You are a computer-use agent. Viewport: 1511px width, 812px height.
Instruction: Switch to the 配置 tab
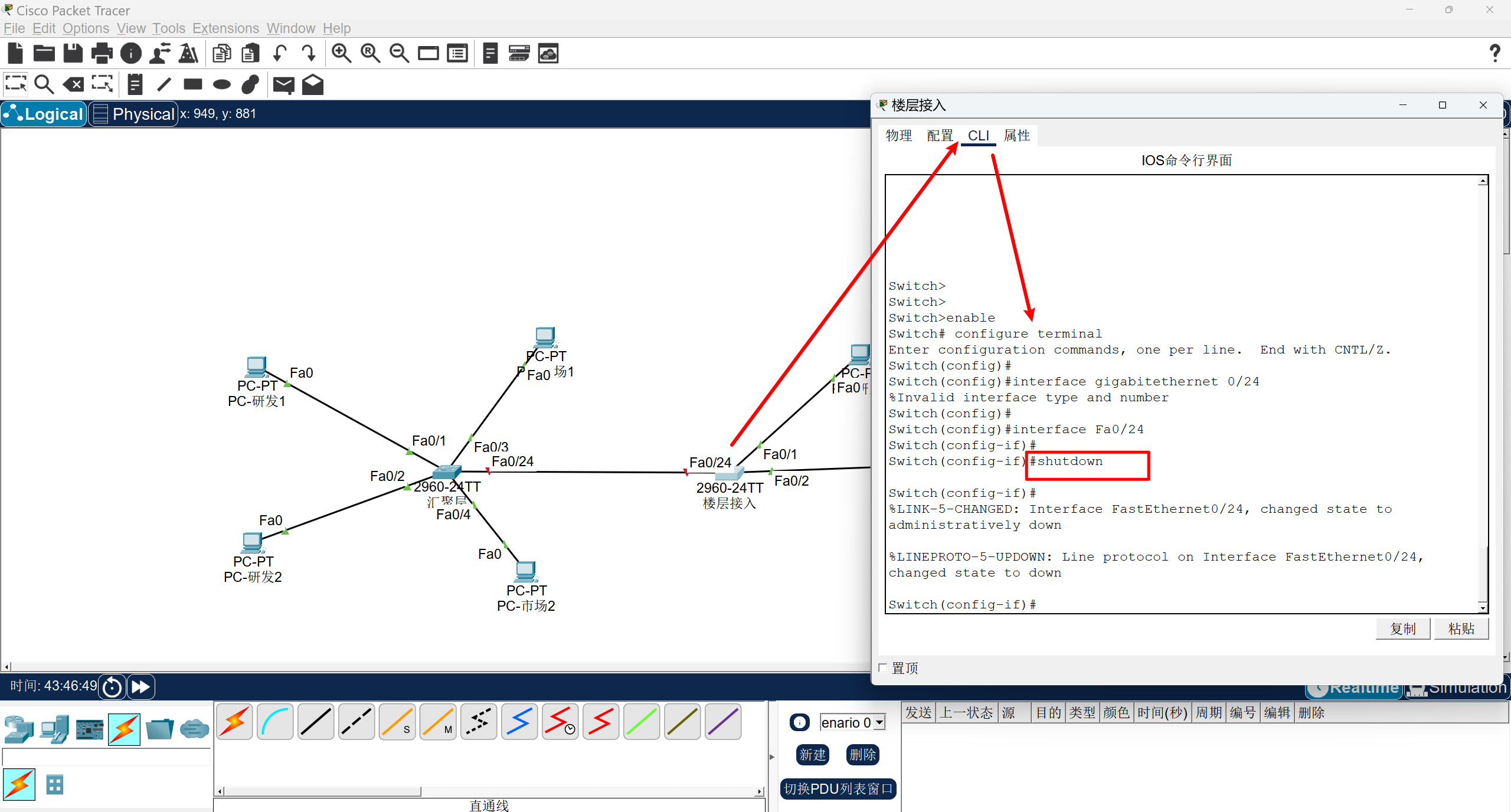tap(940, 136)
